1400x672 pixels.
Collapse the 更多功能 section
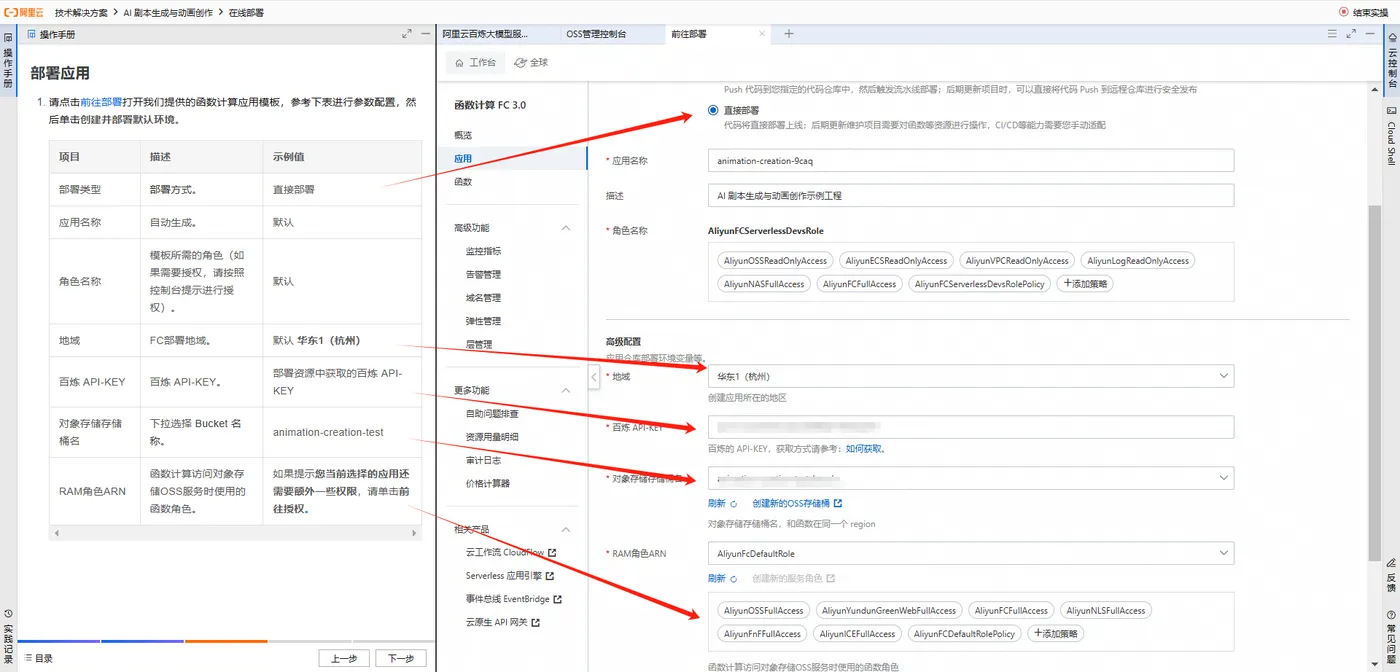[565, 390]
